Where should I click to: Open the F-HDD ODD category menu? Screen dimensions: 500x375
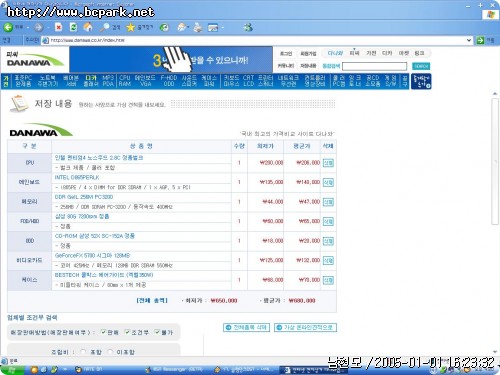click(x=169, y=81)
